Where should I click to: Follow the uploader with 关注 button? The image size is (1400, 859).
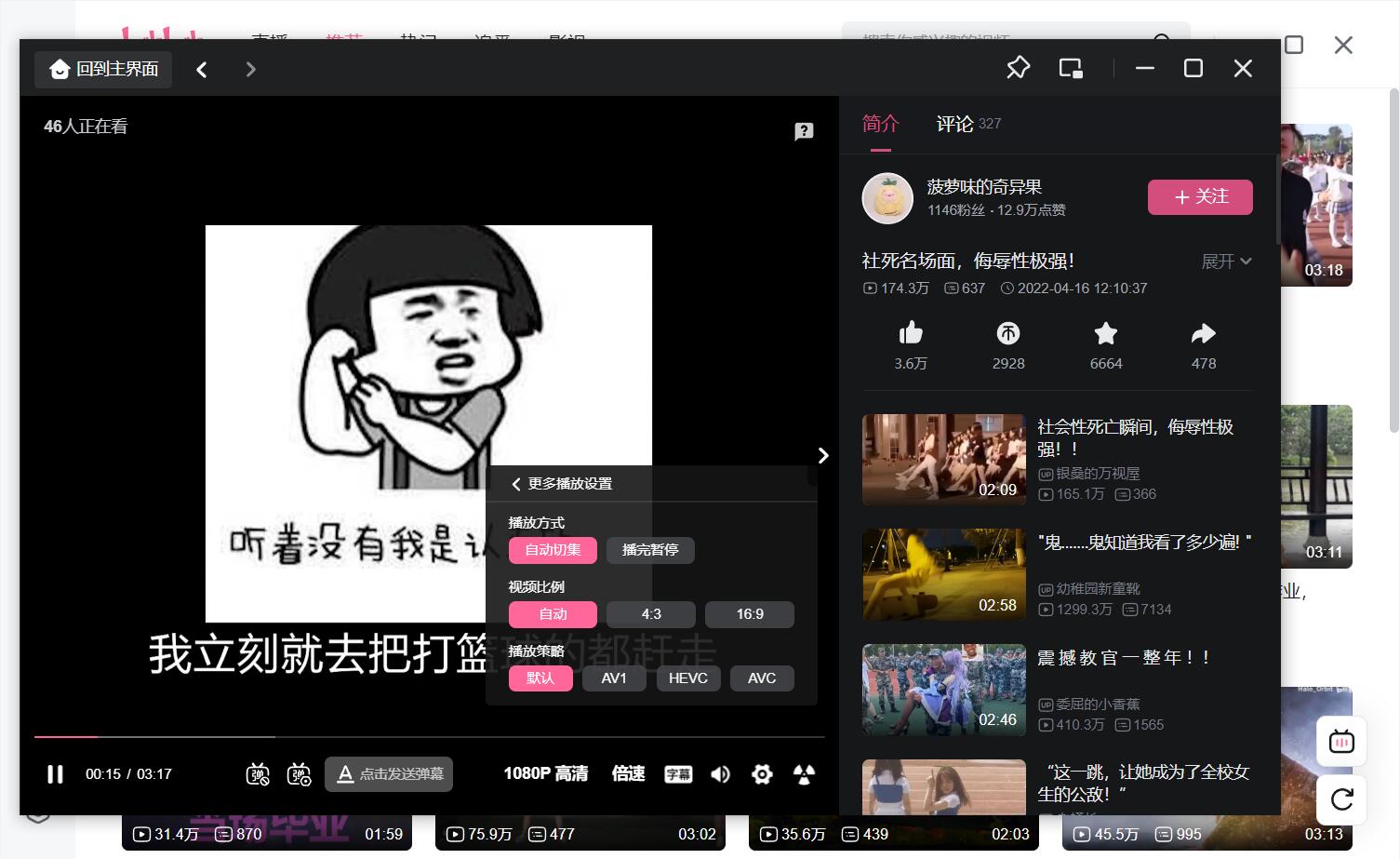(x=1200, y=197)
